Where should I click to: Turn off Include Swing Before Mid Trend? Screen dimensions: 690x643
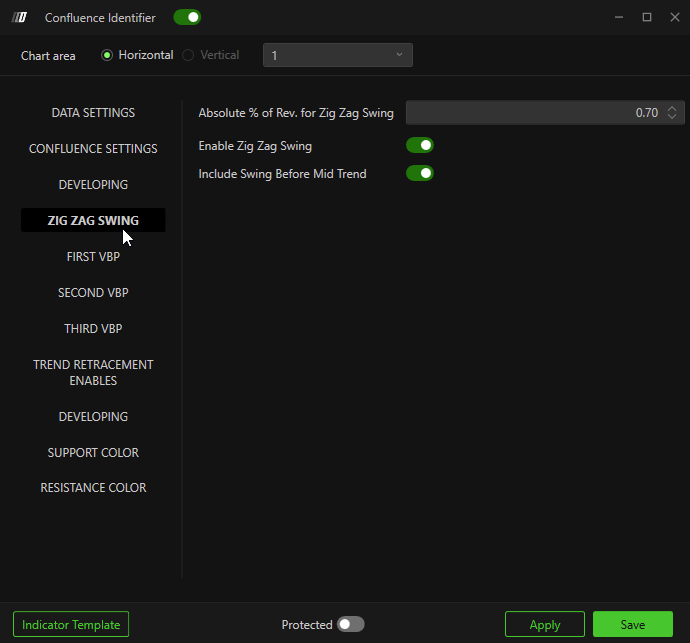(x=419, y=174)
